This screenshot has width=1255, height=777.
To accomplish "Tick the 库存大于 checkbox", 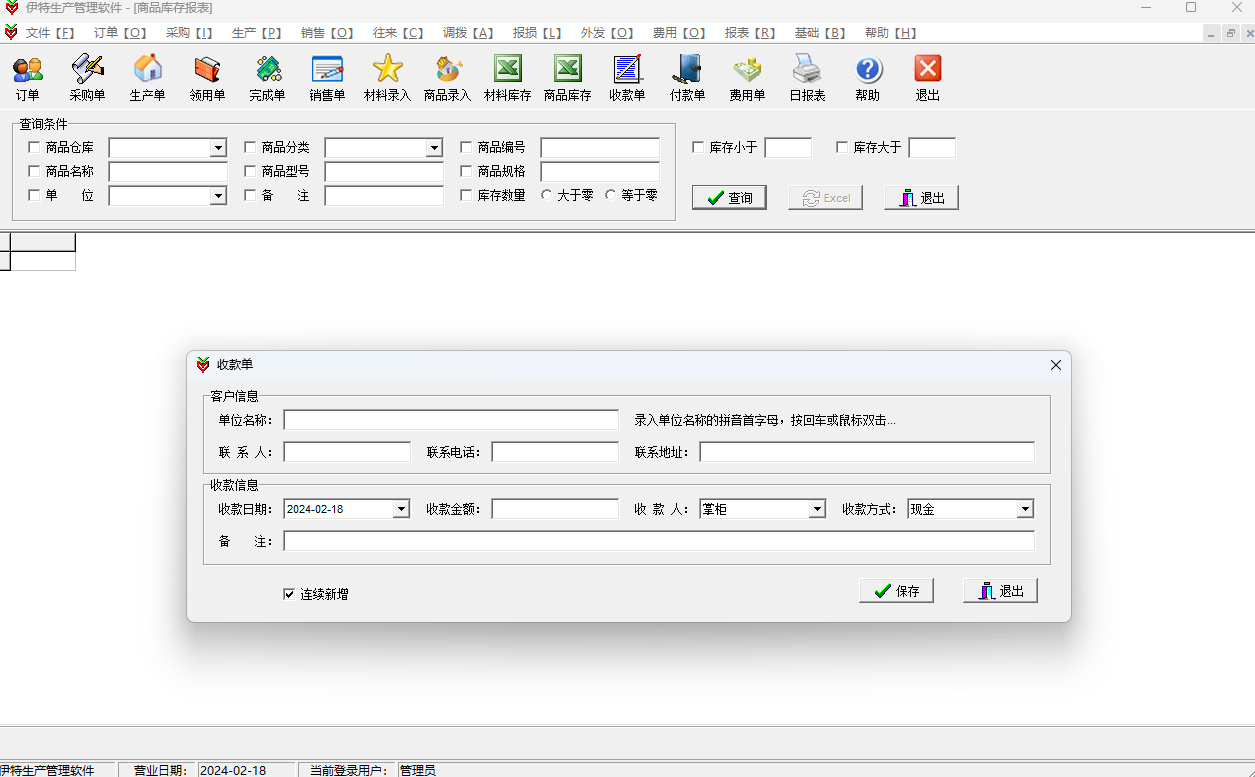I will [x=843, y=147].
